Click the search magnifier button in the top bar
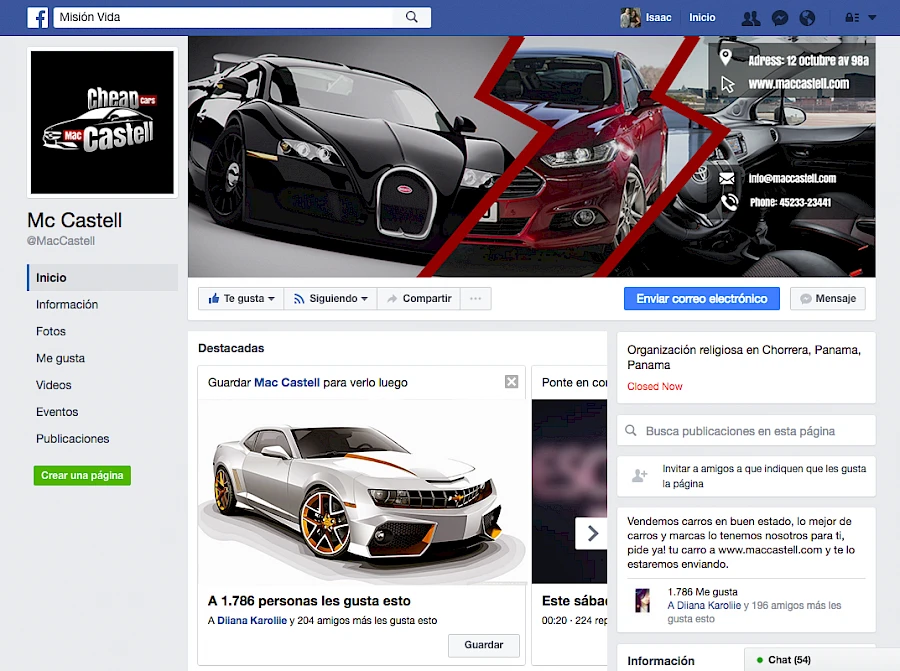The height and width of the screenshot is (671, 900). [412, 17]
